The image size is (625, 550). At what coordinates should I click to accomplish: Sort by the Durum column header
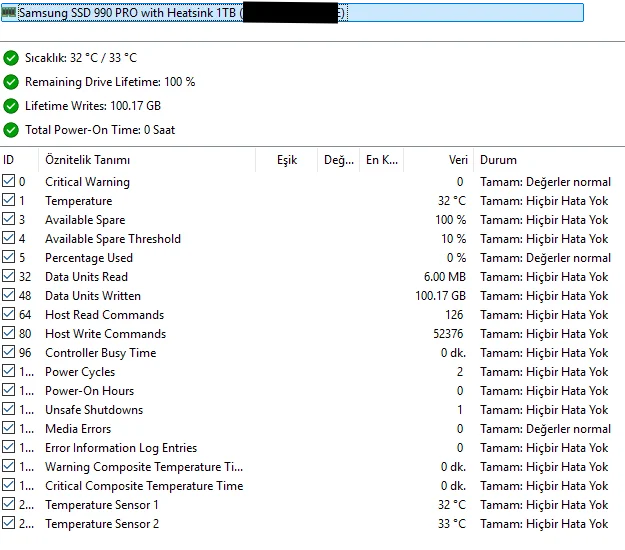(x=549, y=160)
